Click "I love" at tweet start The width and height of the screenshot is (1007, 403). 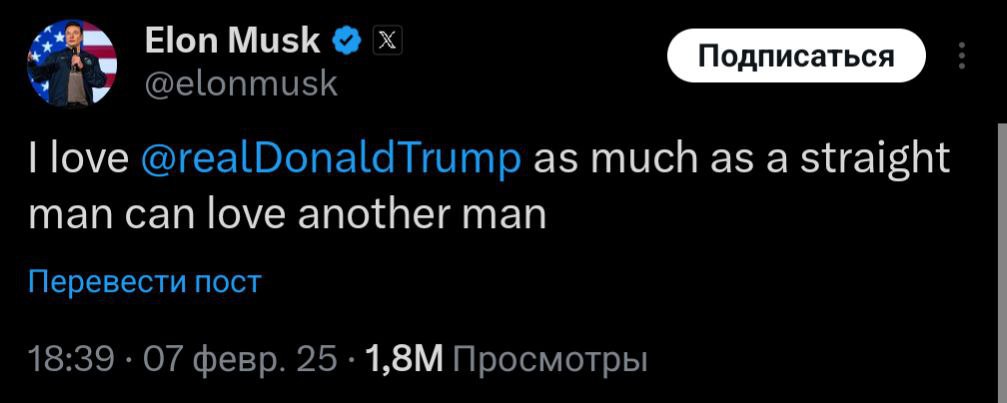click(78, 159)
